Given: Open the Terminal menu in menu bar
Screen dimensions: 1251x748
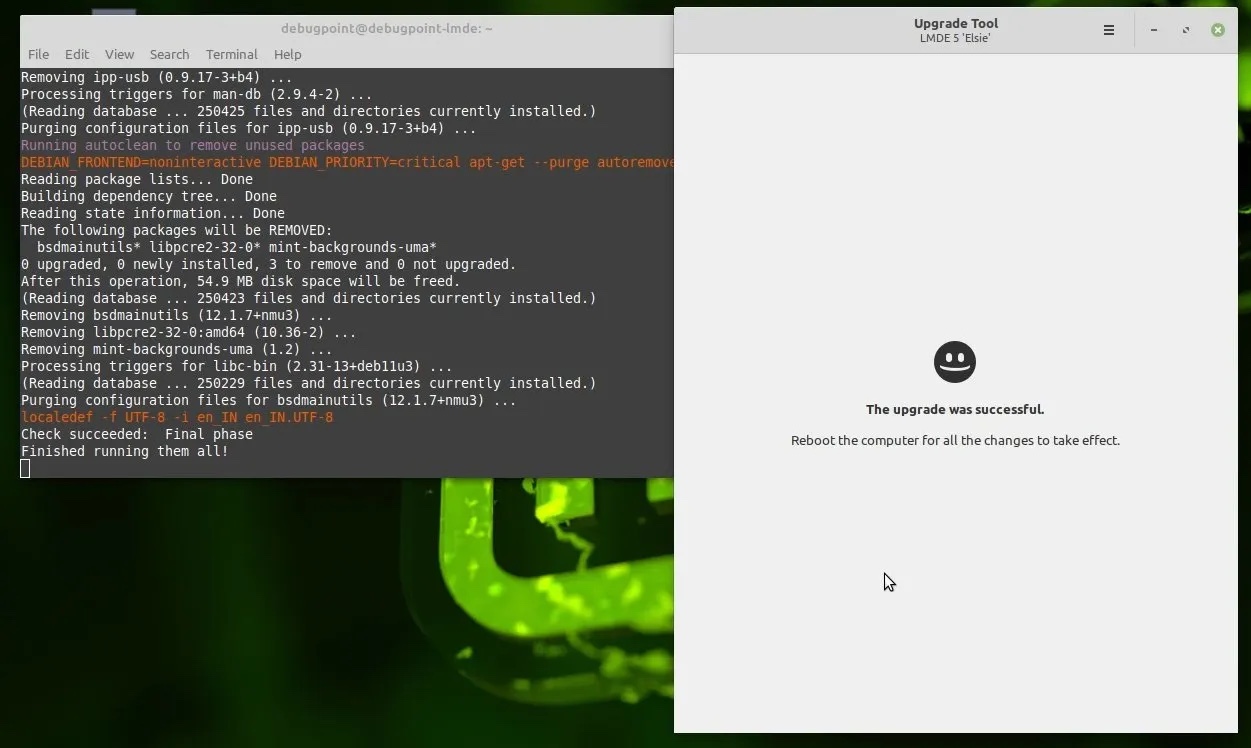Looking at the screenshot, I should (231, 54).
